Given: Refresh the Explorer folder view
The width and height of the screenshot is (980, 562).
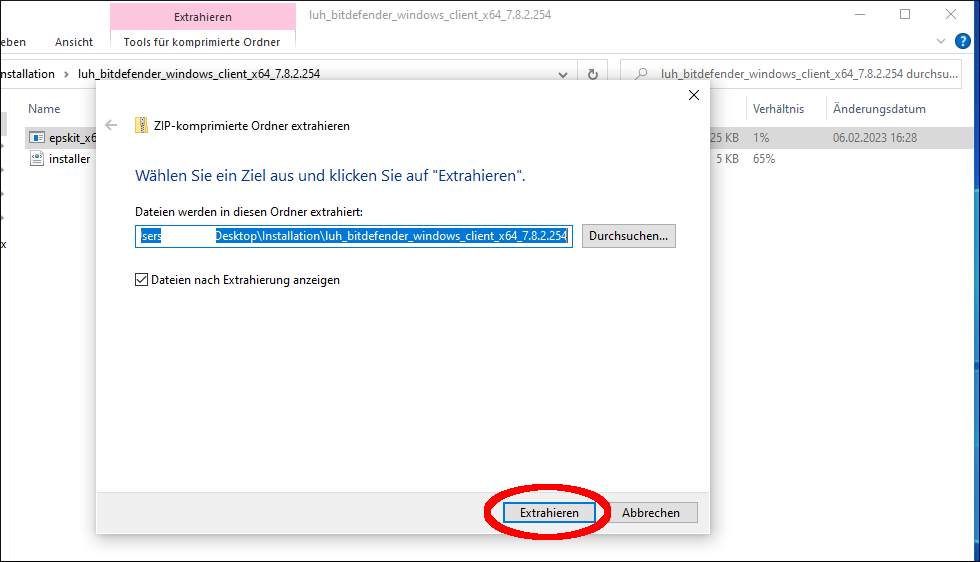Looking at the screenshot, I should 592,74.
